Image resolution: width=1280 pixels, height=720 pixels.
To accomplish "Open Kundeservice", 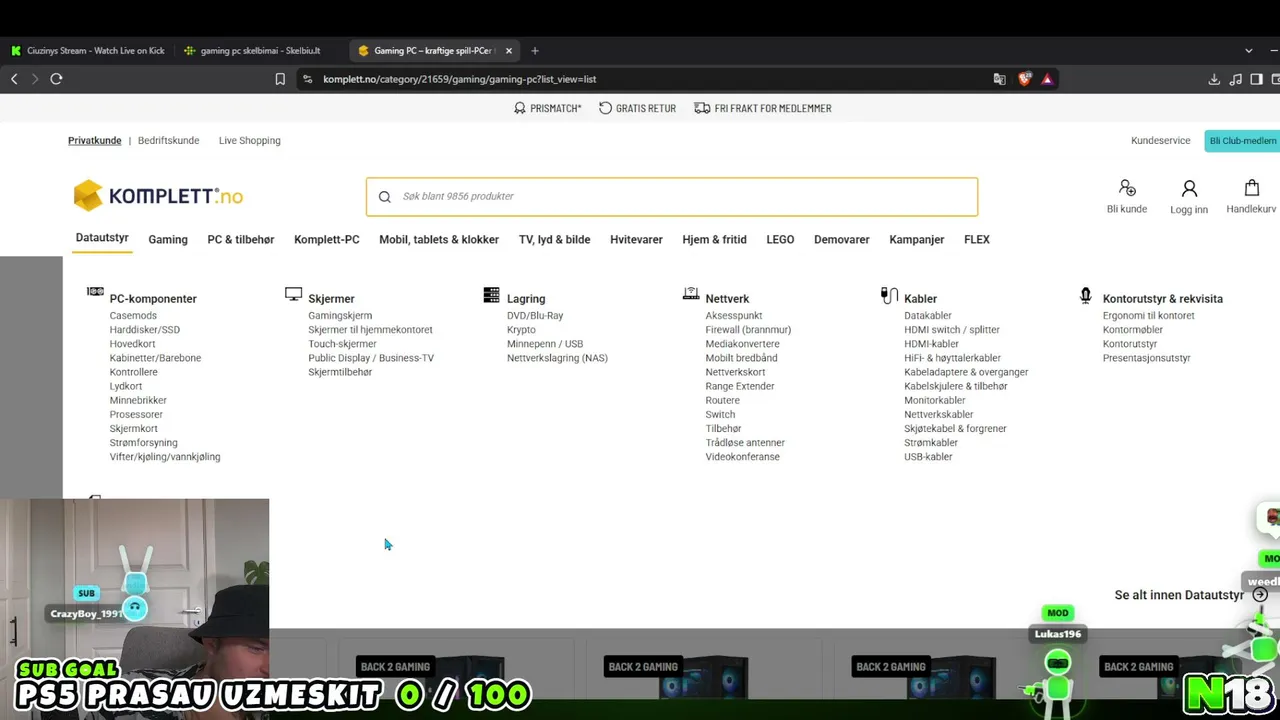I will click(1161, 141).
